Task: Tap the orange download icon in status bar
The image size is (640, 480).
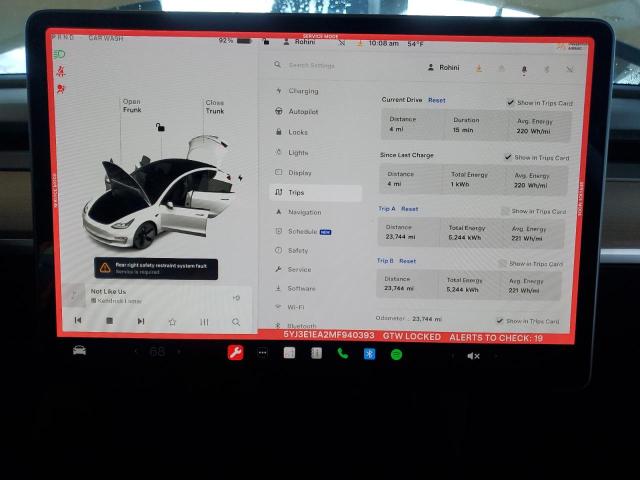Action: (360, 43)
